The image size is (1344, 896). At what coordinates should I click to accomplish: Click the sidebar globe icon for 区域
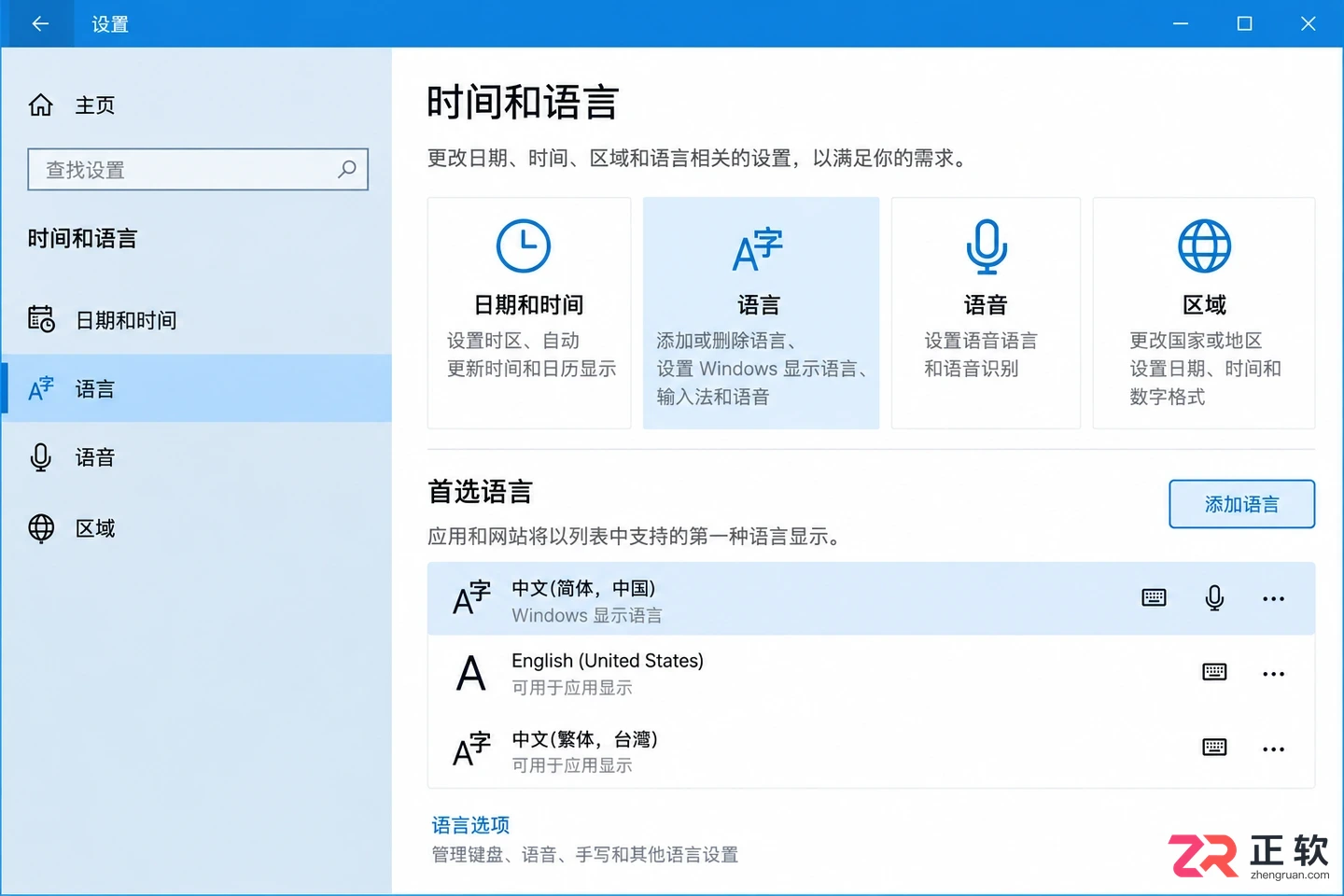point(41,528)
